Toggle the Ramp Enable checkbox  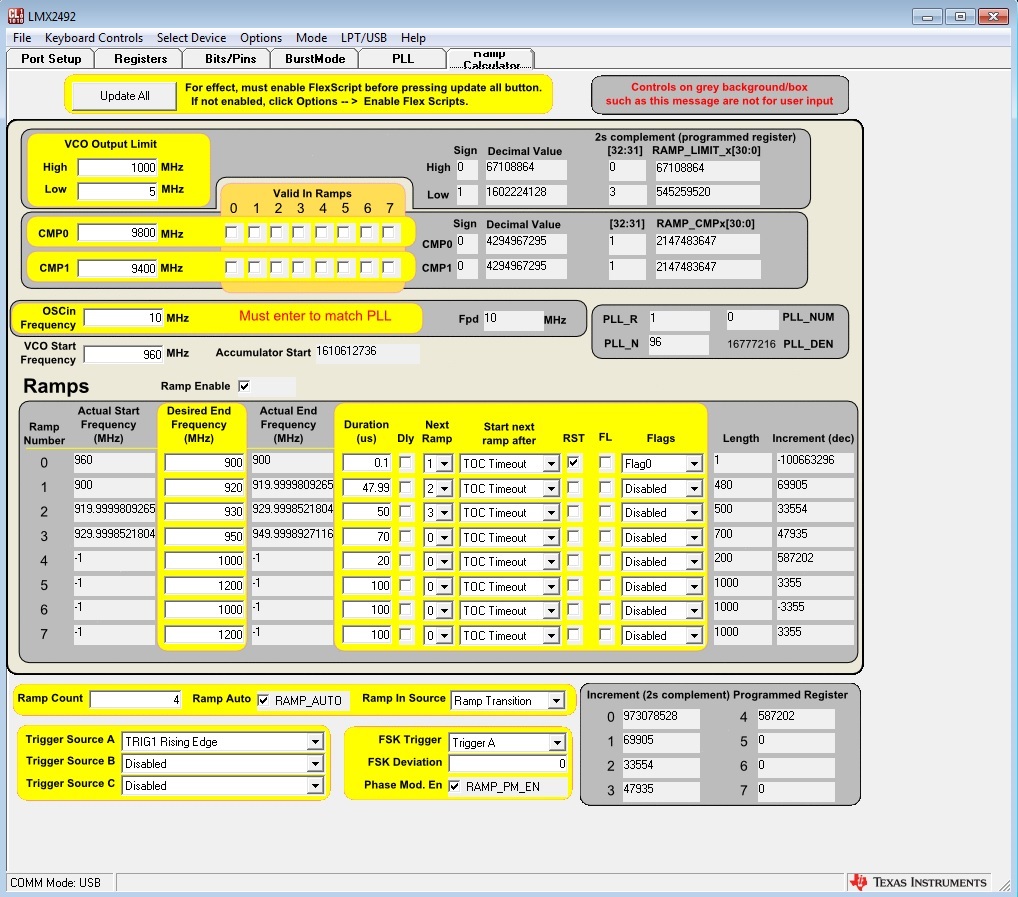pos(244,386)
